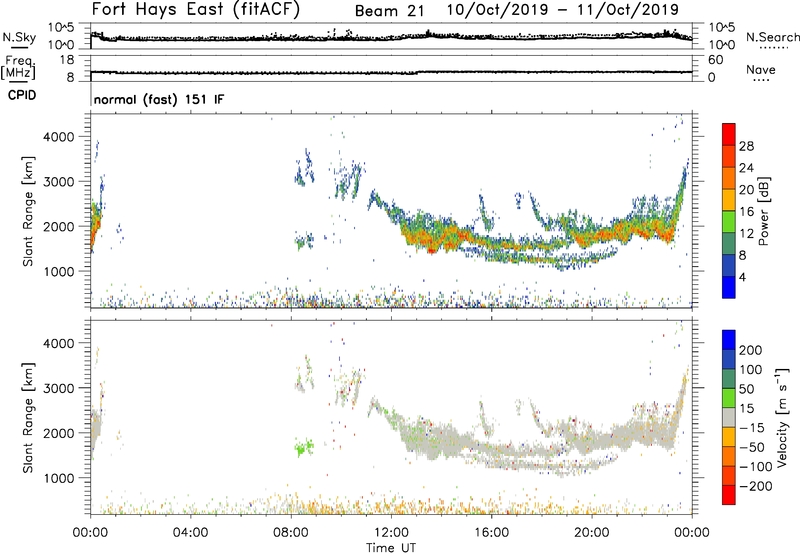Image resolution: width=800 pixels, height=554 pixels.
Task: Click the '60' tick on the Nave axis
Action: tap(716, 60)
